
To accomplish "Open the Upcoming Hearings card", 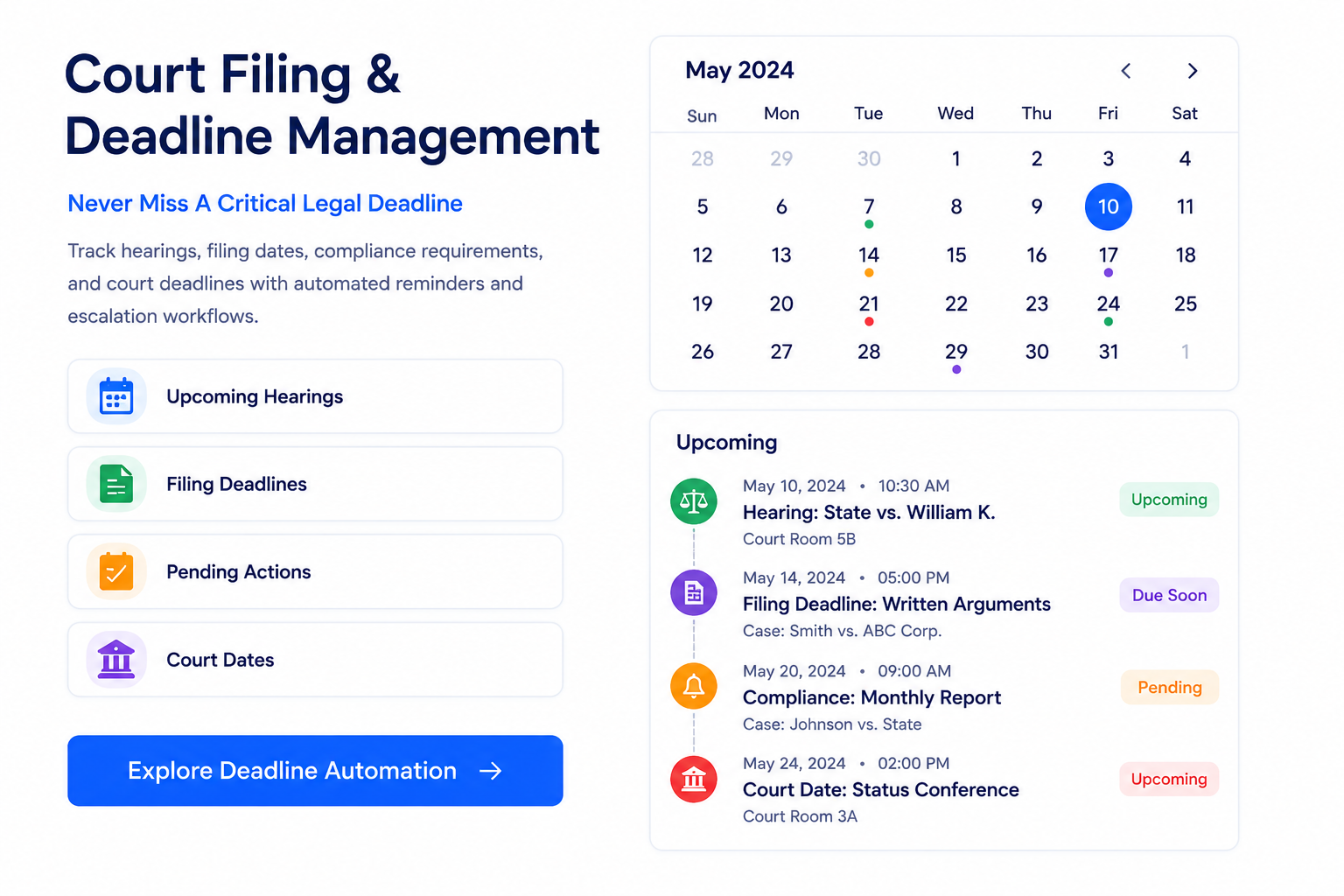I will point(315,396).
